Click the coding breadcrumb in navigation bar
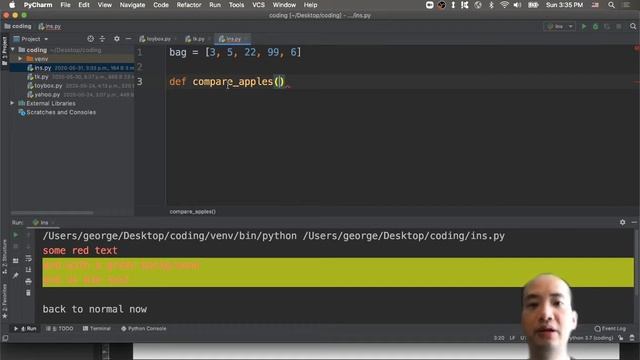This screenshot has width=640, height=360. click(x=18, y=27)
